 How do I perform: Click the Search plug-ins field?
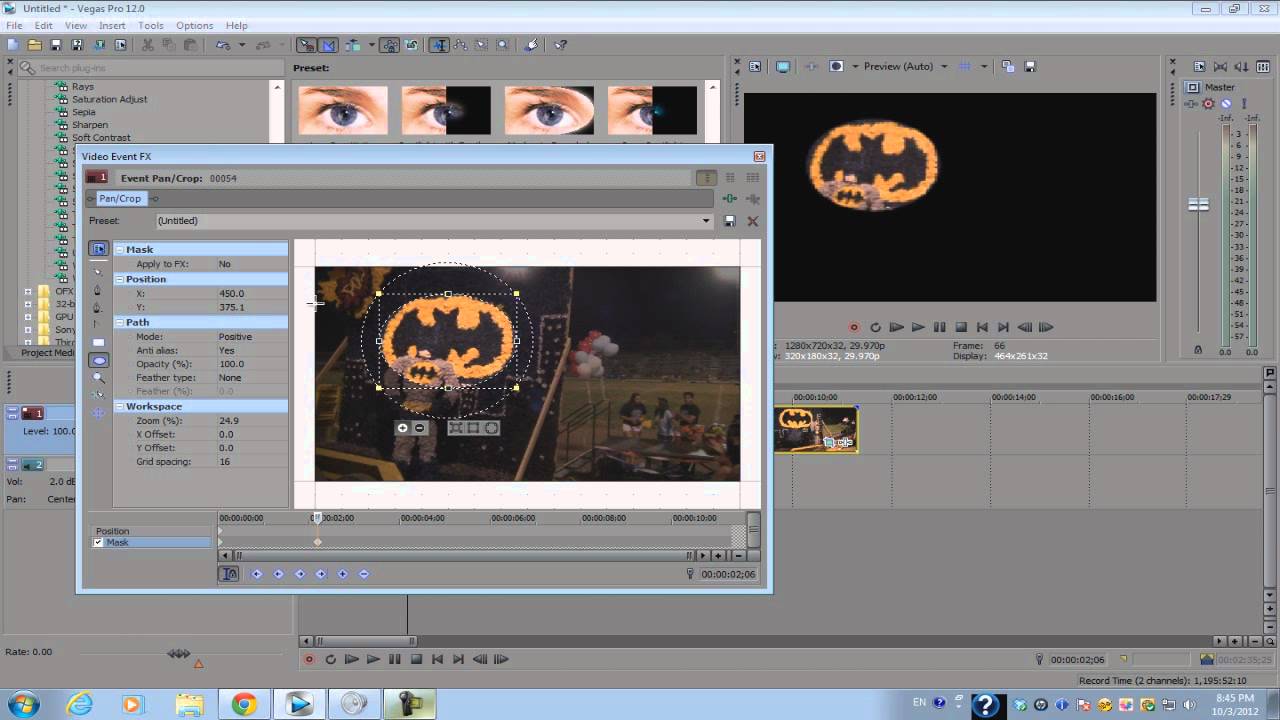coord(150,68)
